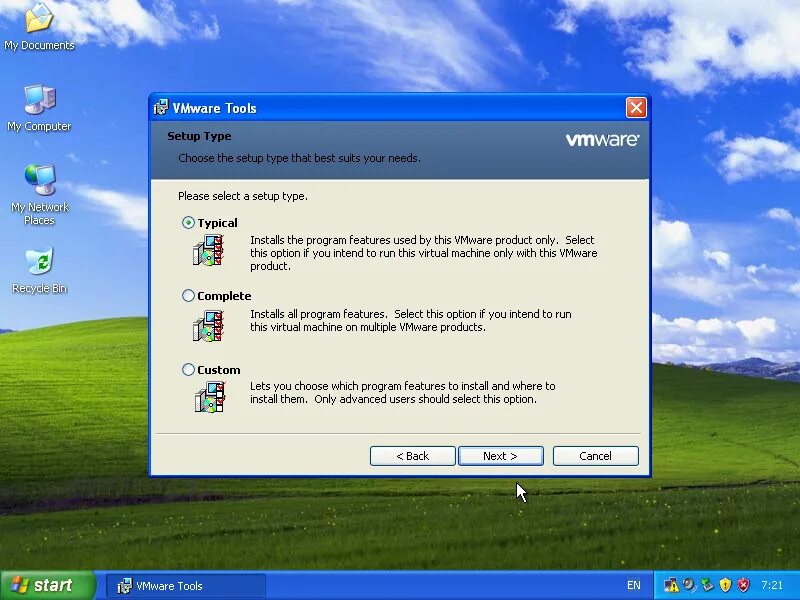Click the 'Installs the program features used' description

click(x=423, y=253)
